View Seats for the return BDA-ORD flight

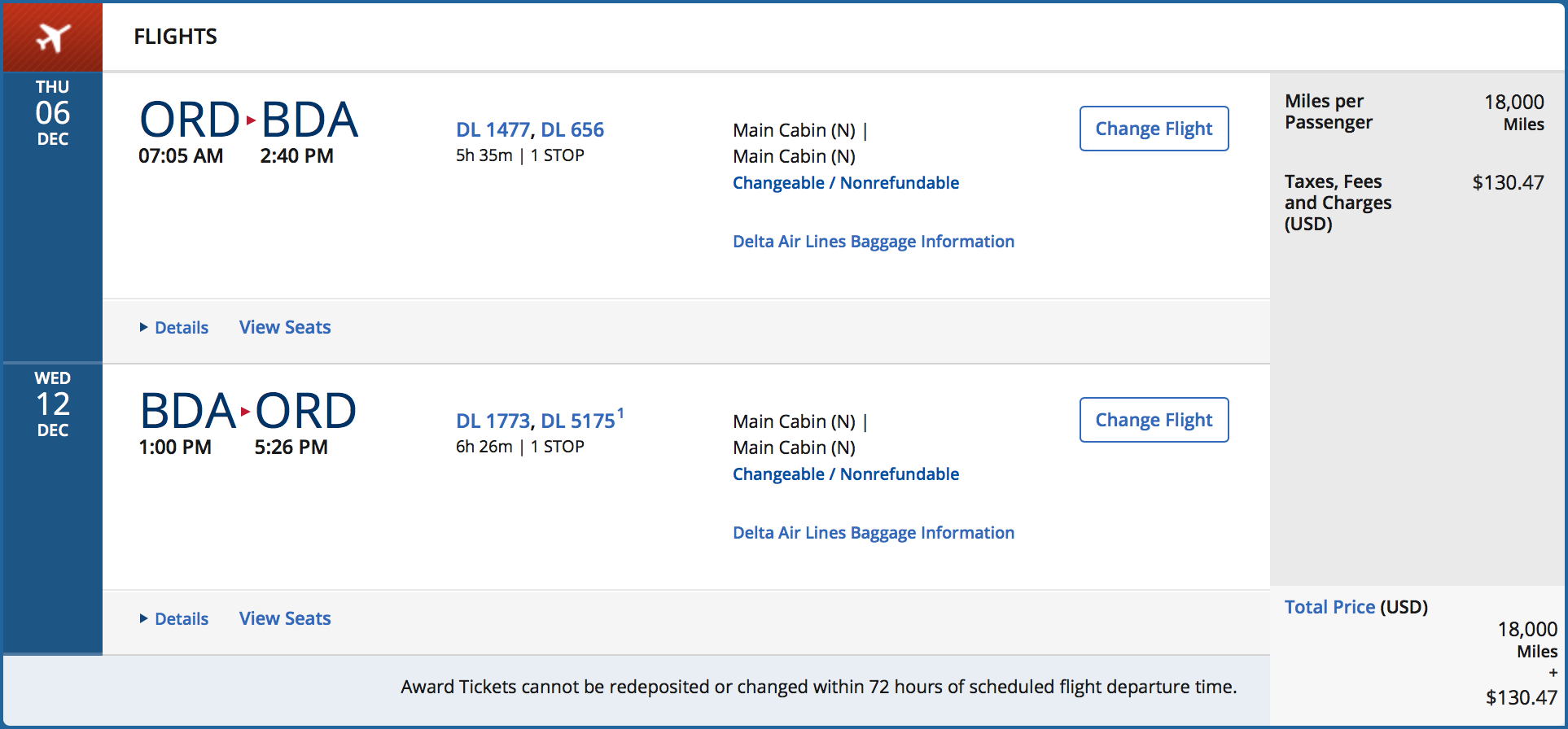(x=285, y=619)
